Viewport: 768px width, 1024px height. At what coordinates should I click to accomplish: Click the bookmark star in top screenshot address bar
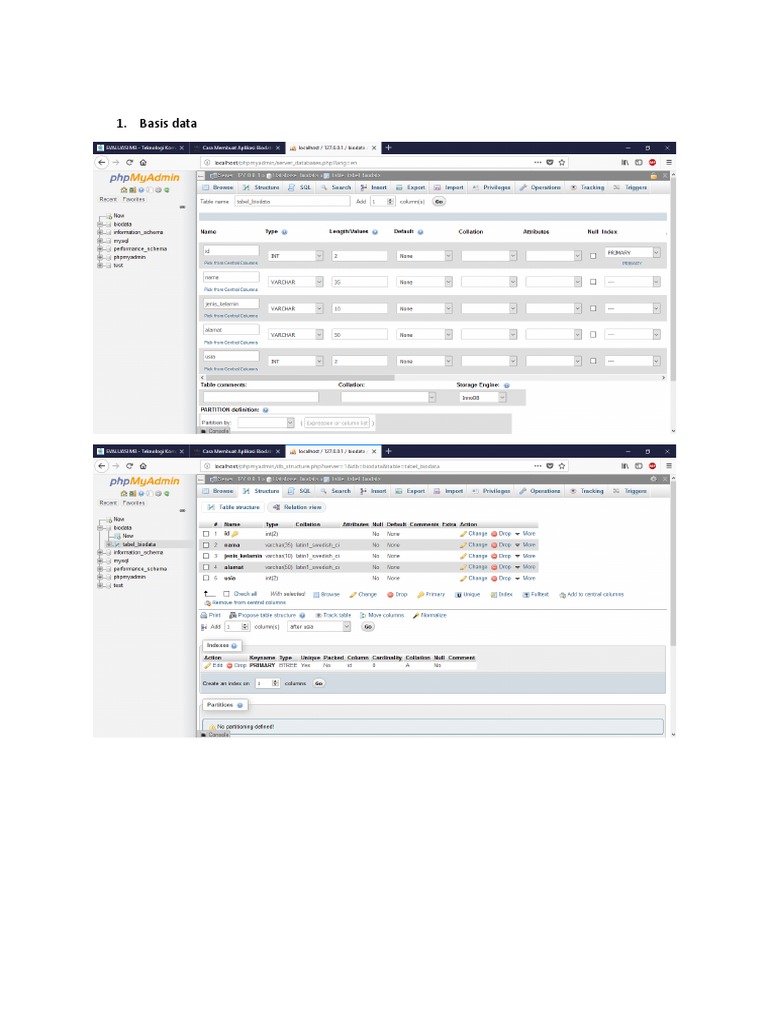562,163
